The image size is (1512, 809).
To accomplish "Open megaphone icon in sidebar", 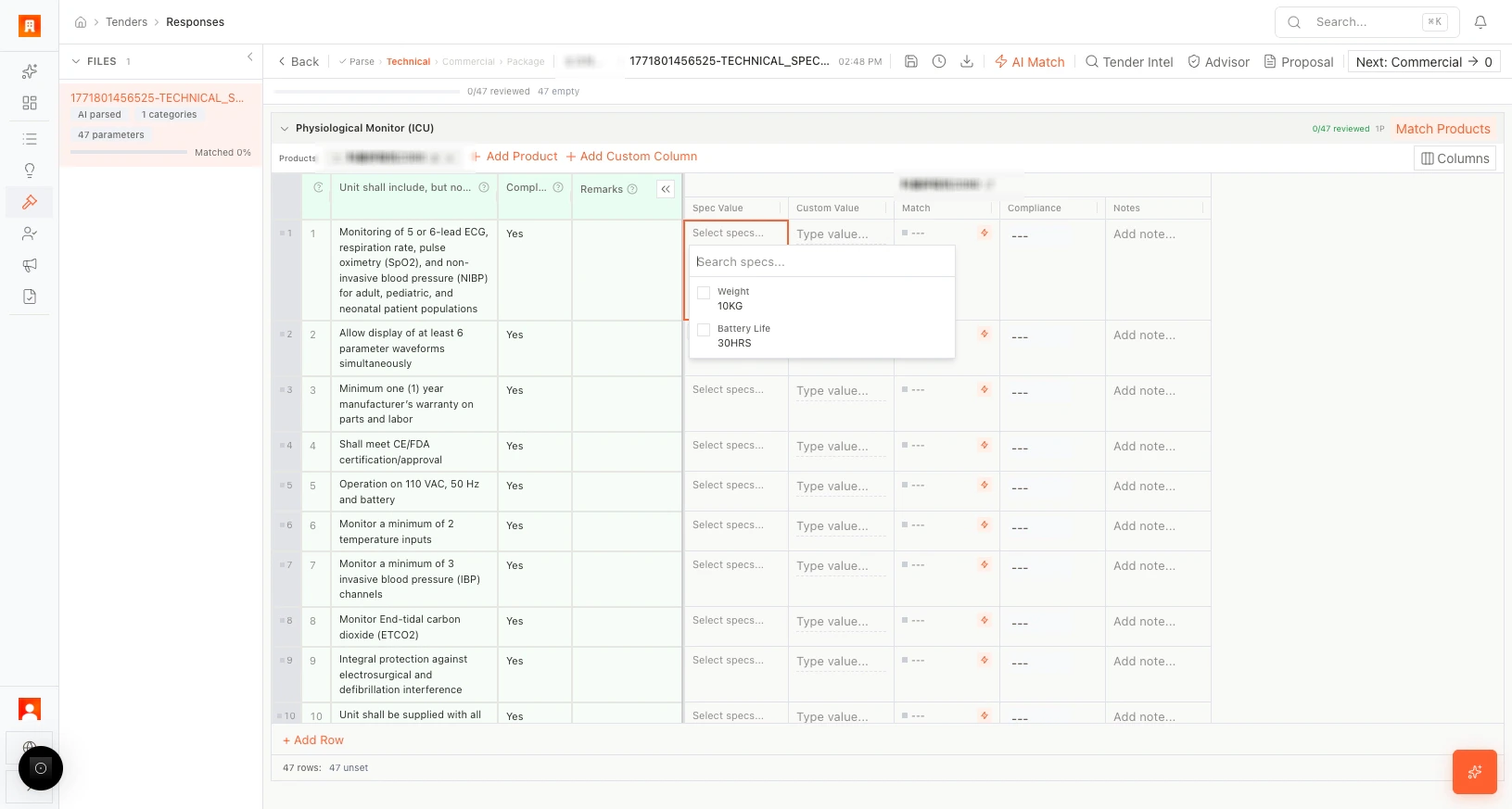I will [30, 265].
